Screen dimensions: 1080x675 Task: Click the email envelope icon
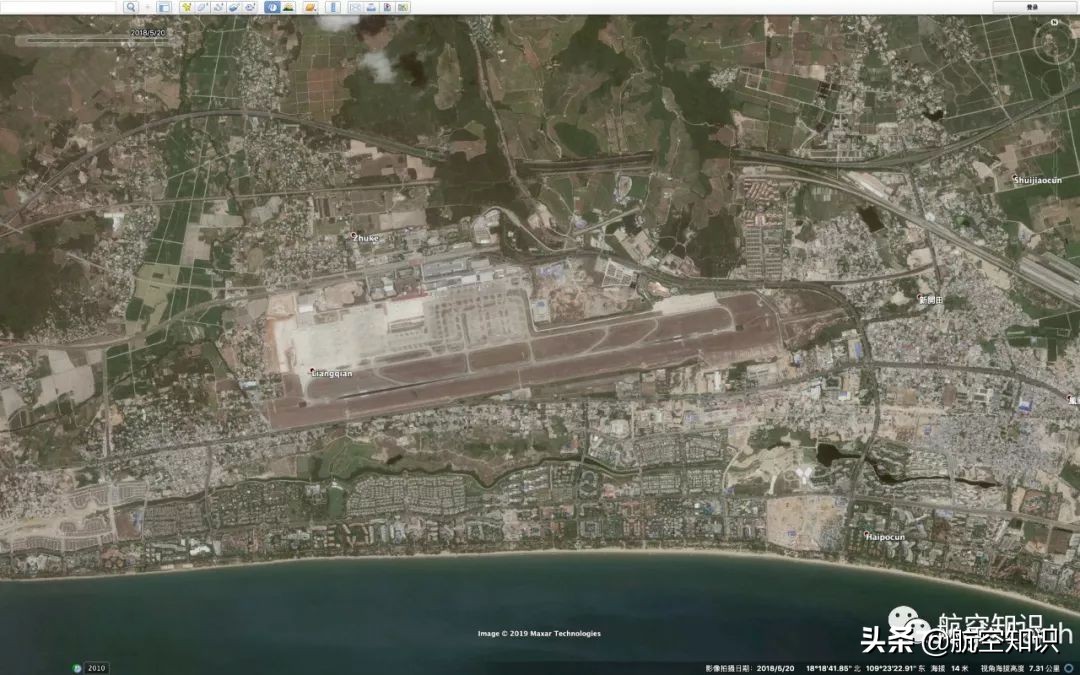point(355,7)
